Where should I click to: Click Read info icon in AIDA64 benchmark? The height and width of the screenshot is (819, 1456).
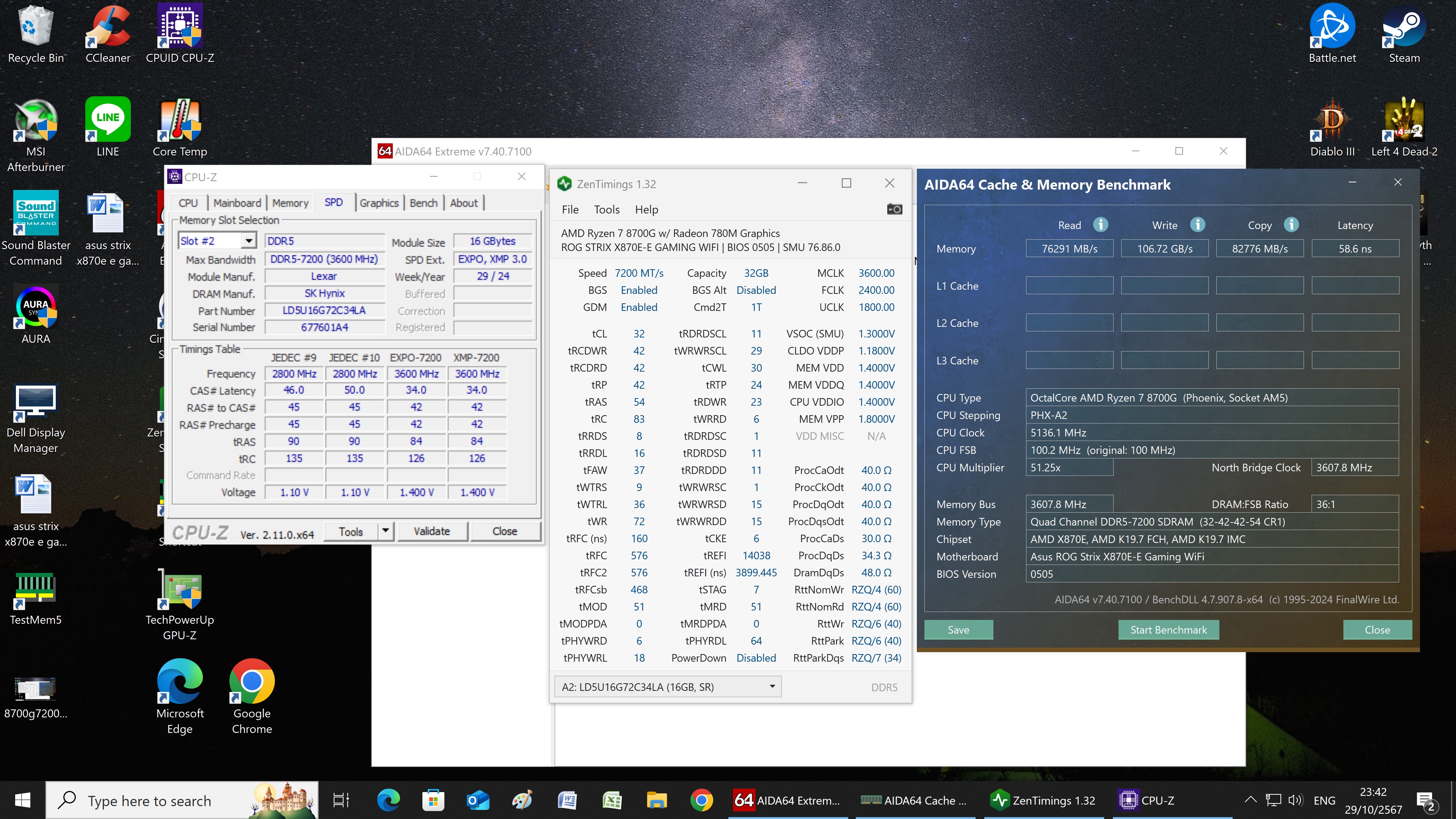click(1100, 224)
